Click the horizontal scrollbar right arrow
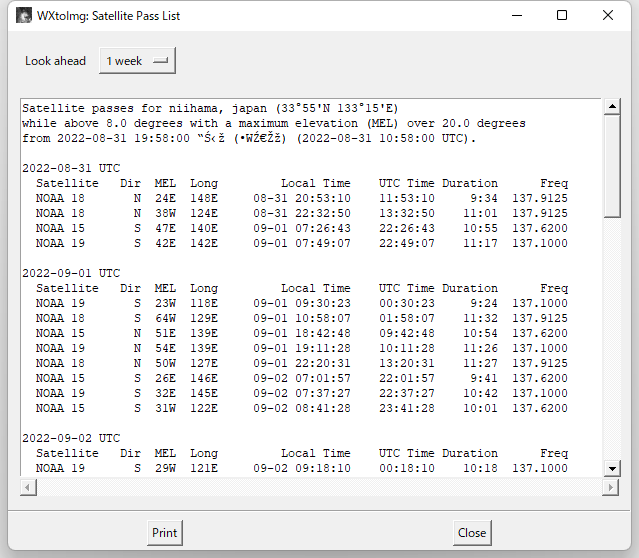 (610, 487)
